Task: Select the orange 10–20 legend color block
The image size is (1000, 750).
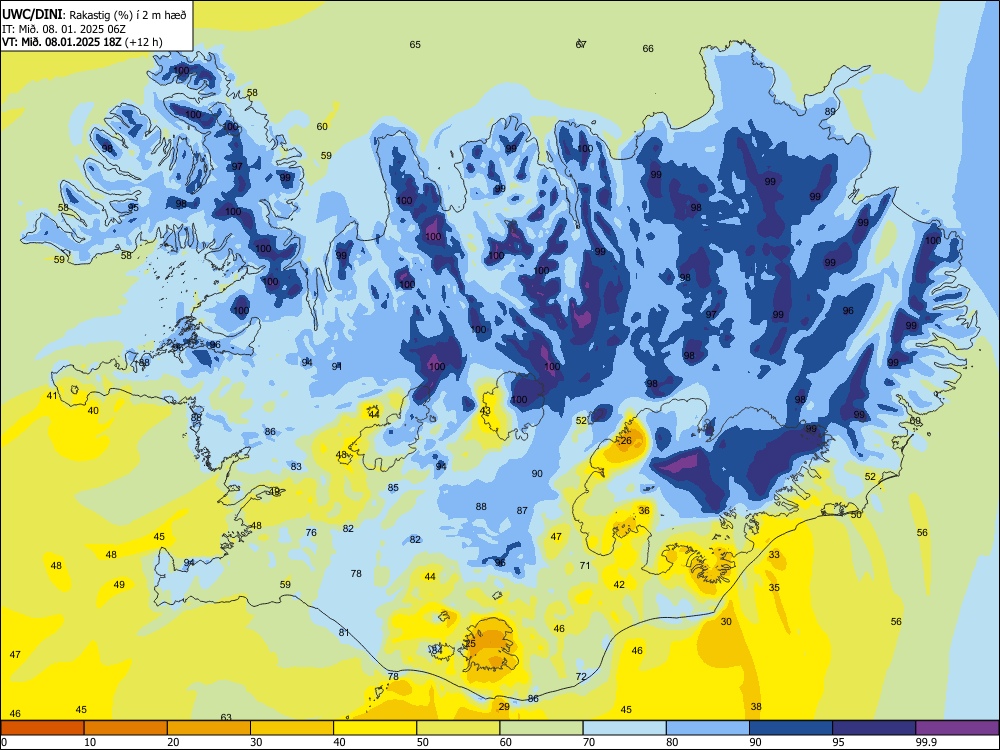Action: [126, 728]
